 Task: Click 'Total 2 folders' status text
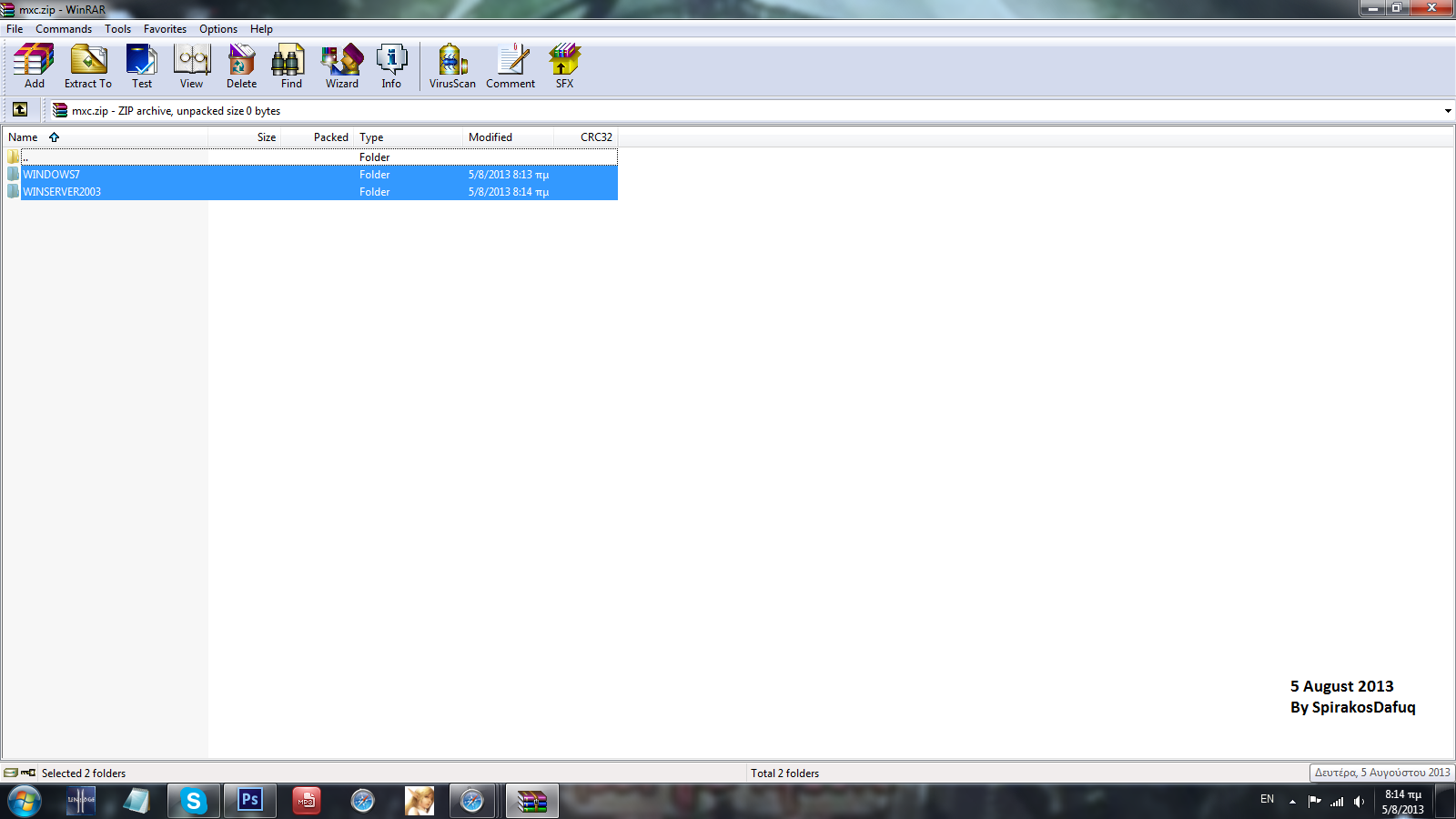(x=784, y=773)
